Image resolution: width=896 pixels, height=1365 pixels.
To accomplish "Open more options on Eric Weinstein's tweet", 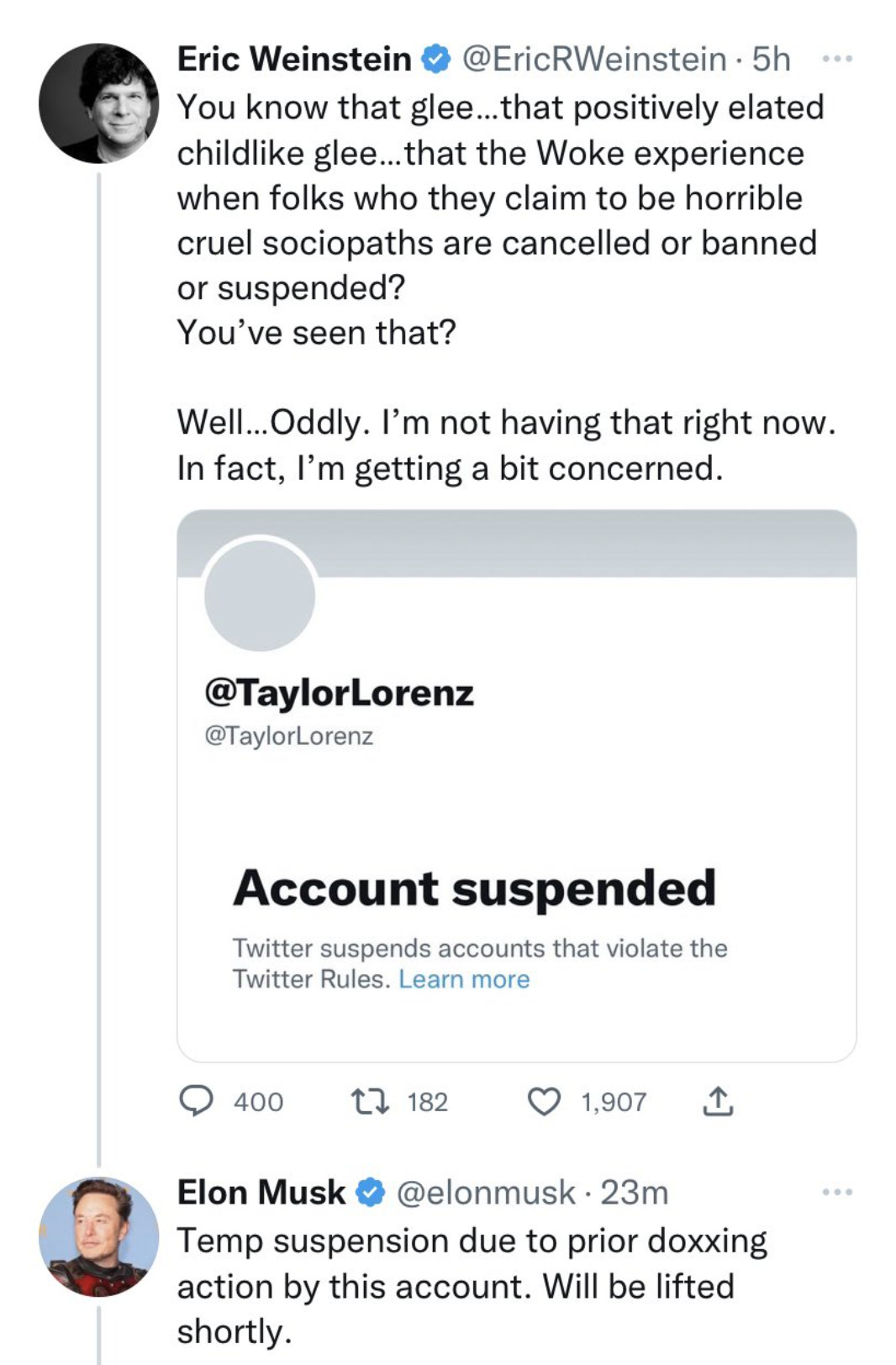I will pyautogui.click(x=836, y=59).
